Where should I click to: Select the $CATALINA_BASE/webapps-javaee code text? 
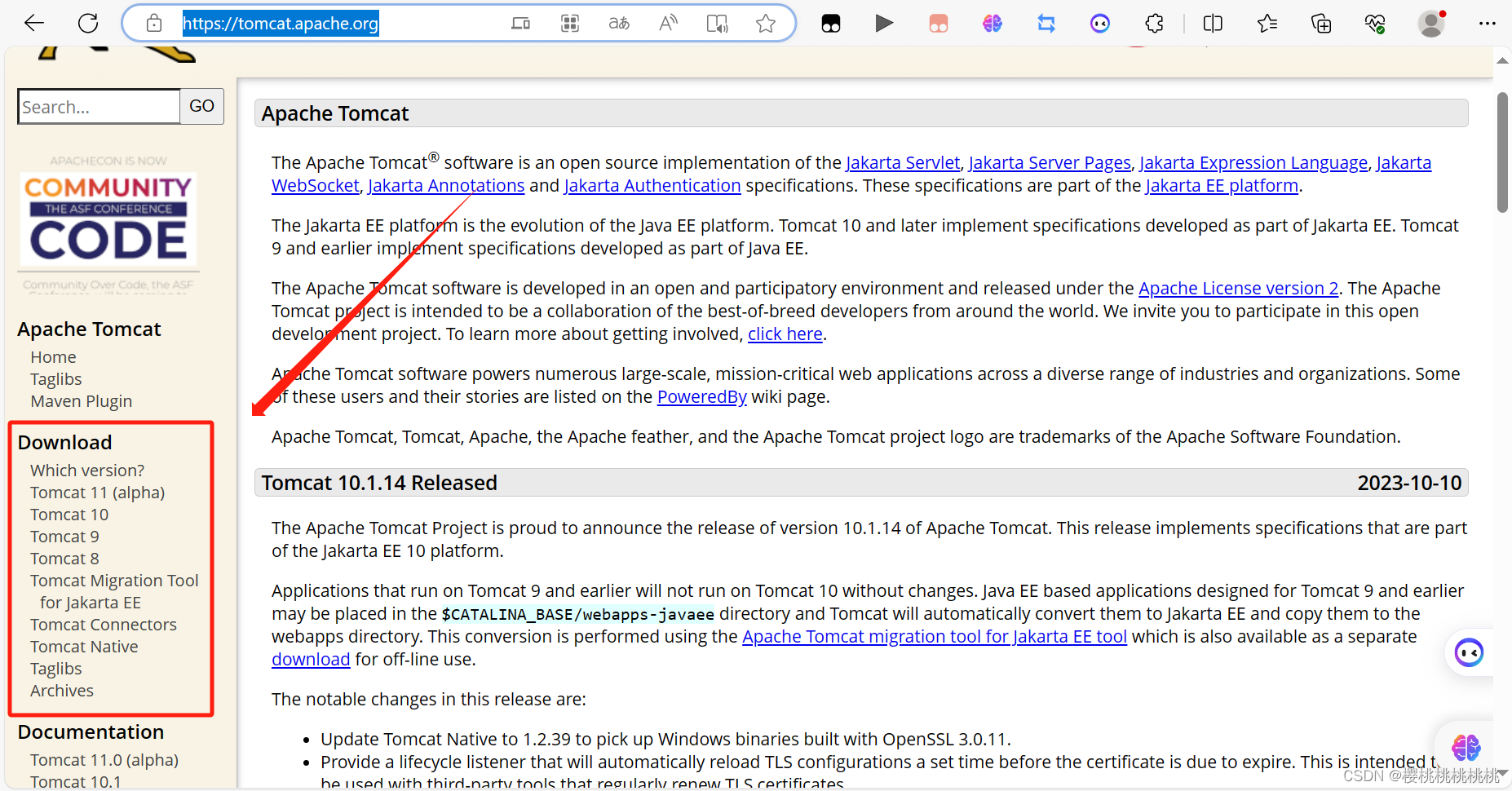coord(577,615)
